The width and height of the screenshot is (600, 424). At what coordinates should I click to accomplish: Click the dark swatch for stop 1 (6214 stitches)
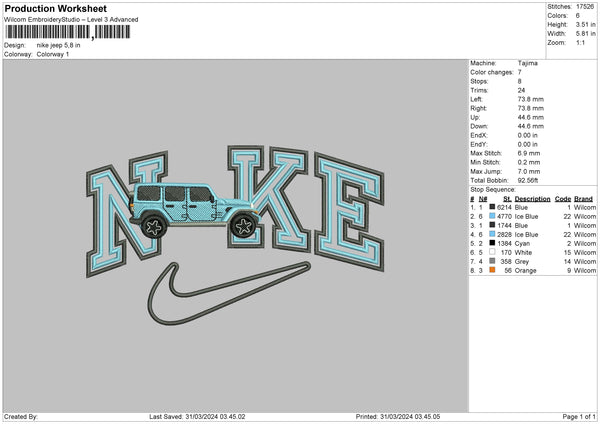point(492,207)
